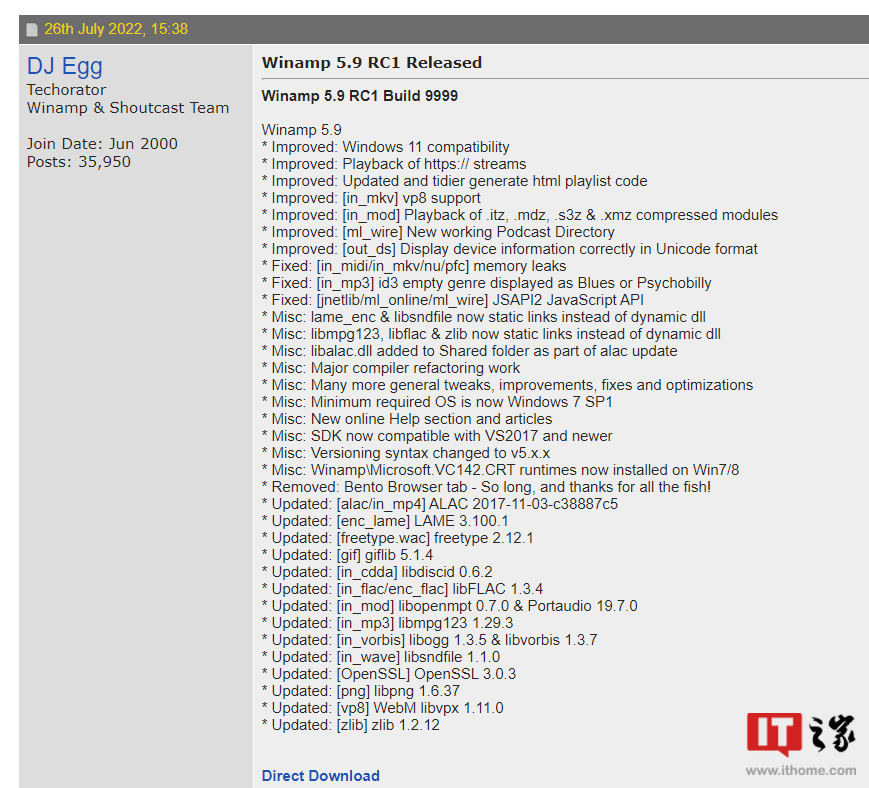Screen dimensions: 869x788
Task: Click the 'OpenSSL 3.0.3' updated line
Action: [389, 674]
